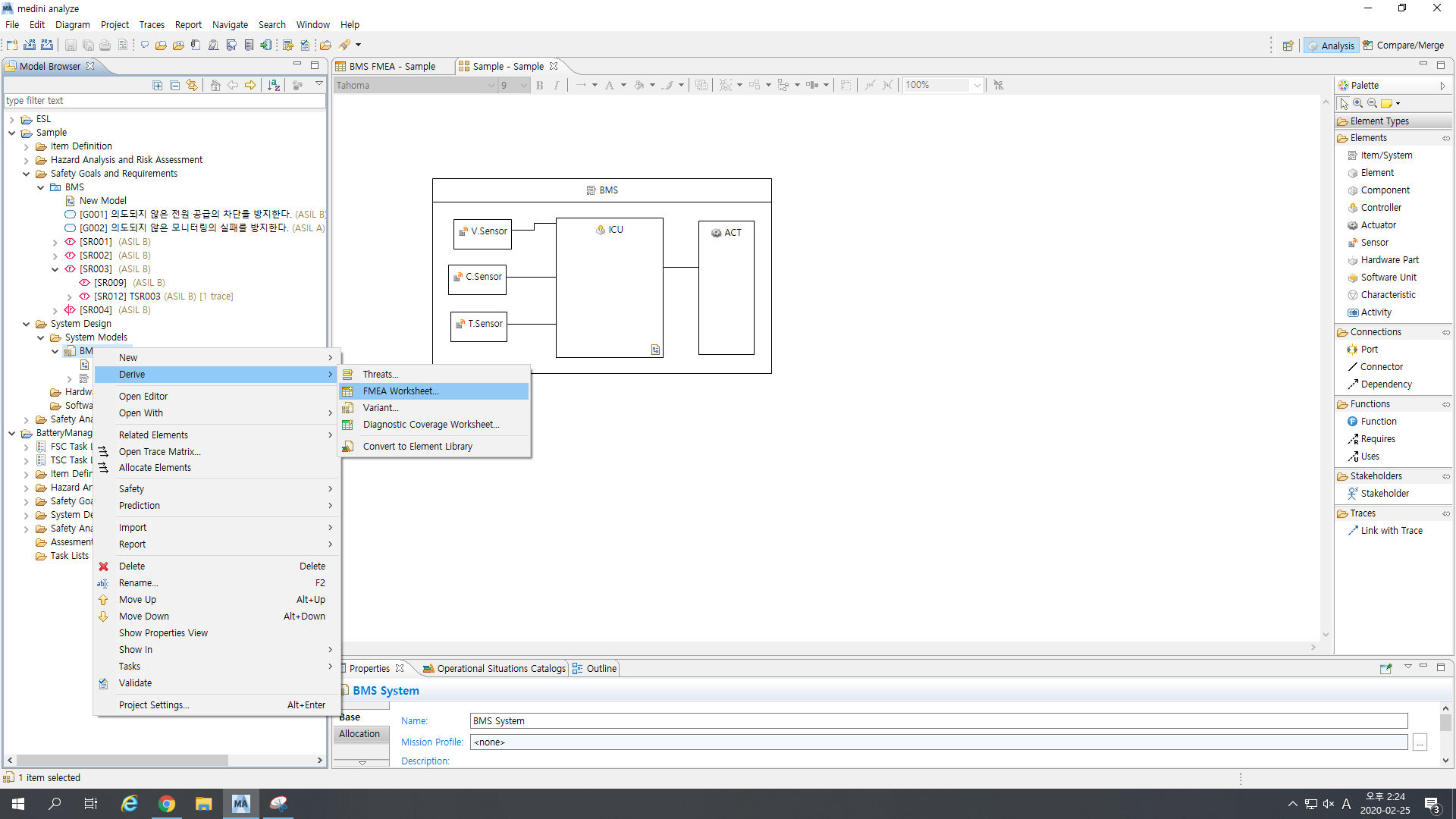Select the Link with Trace tool
The image size is (1456, 819).
1391,531
